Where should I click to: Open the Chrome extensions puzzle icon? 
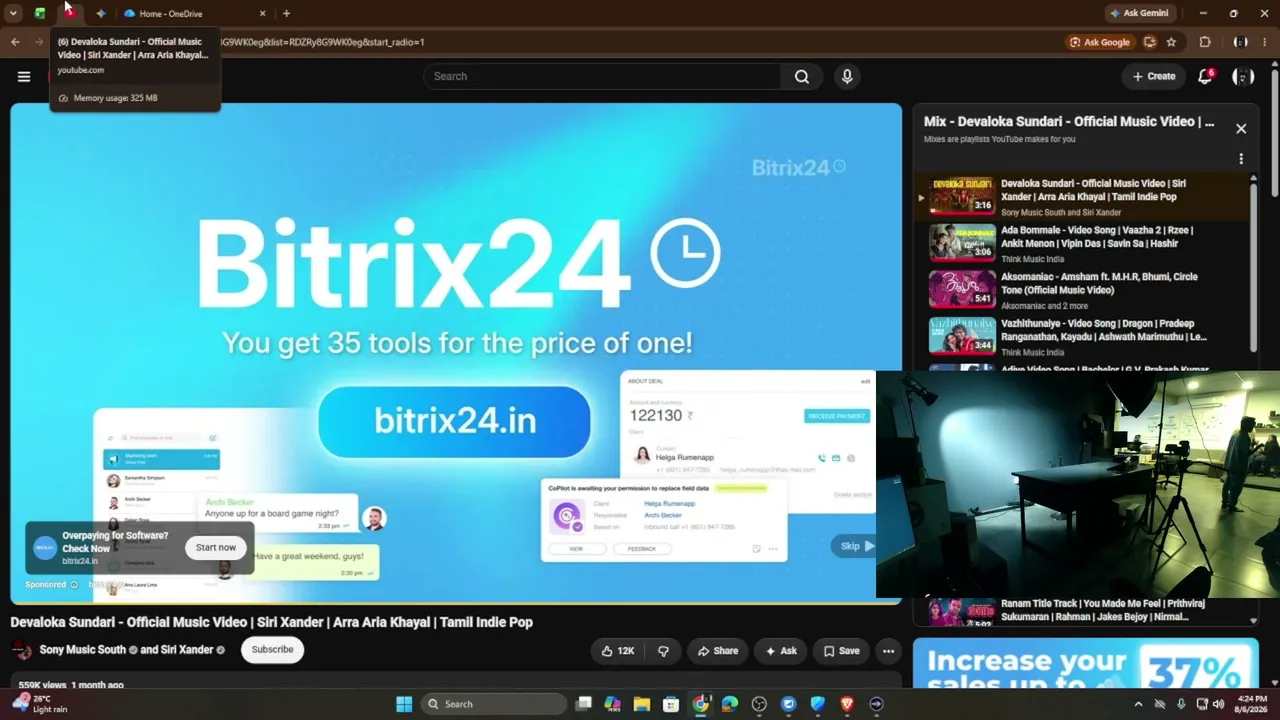coord(1205,42)
